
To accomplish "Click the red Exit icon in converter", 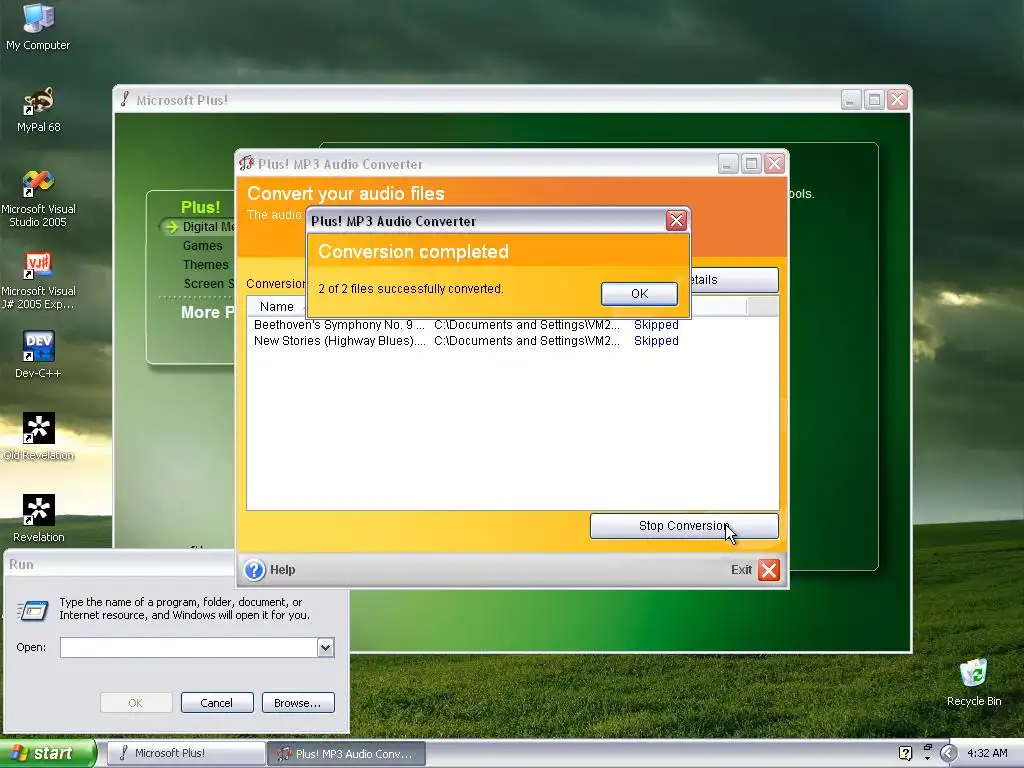I will coord(769,569).
